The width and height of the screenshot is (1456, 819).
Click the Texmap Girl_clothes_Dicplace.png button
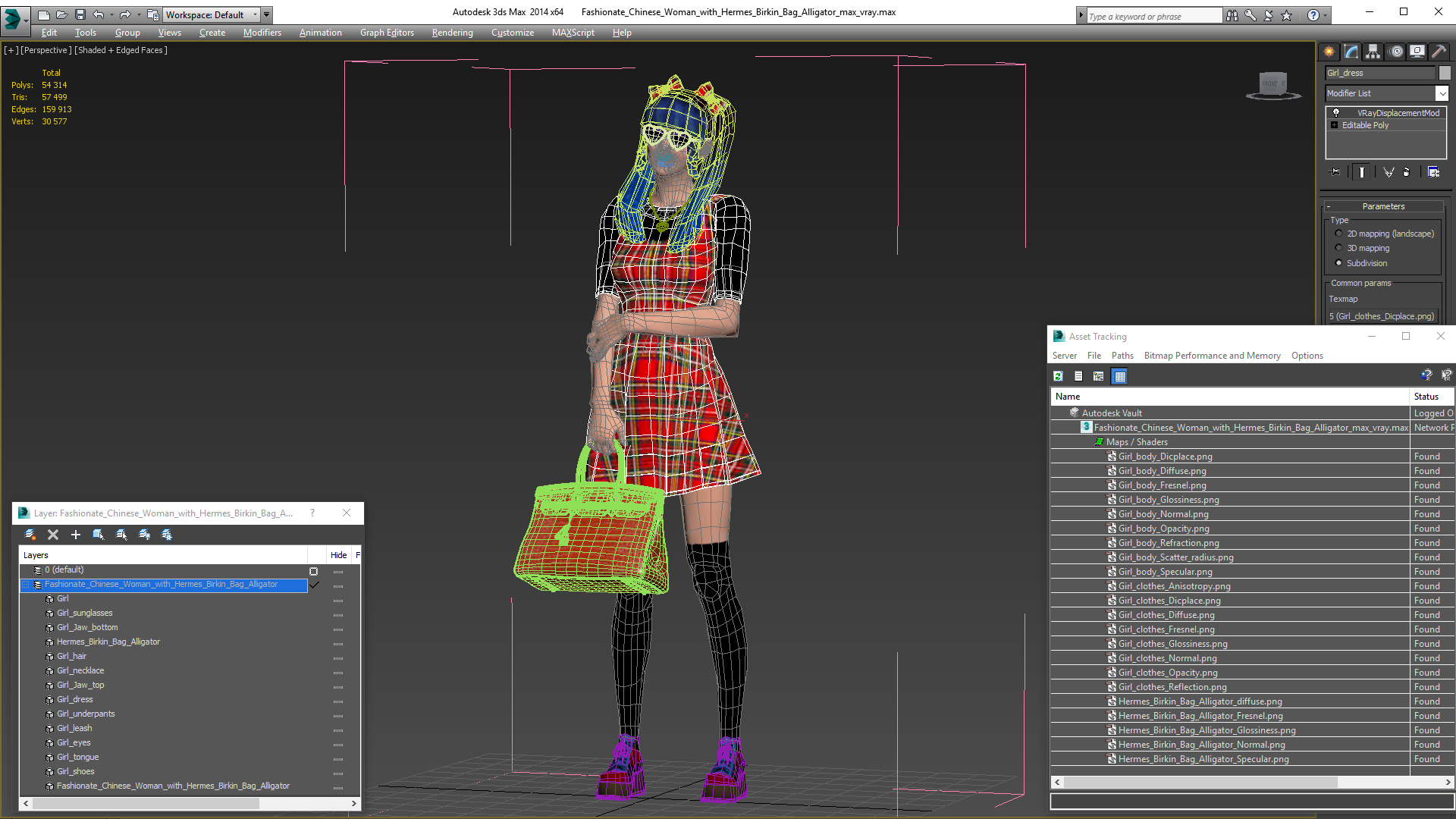1383,316
